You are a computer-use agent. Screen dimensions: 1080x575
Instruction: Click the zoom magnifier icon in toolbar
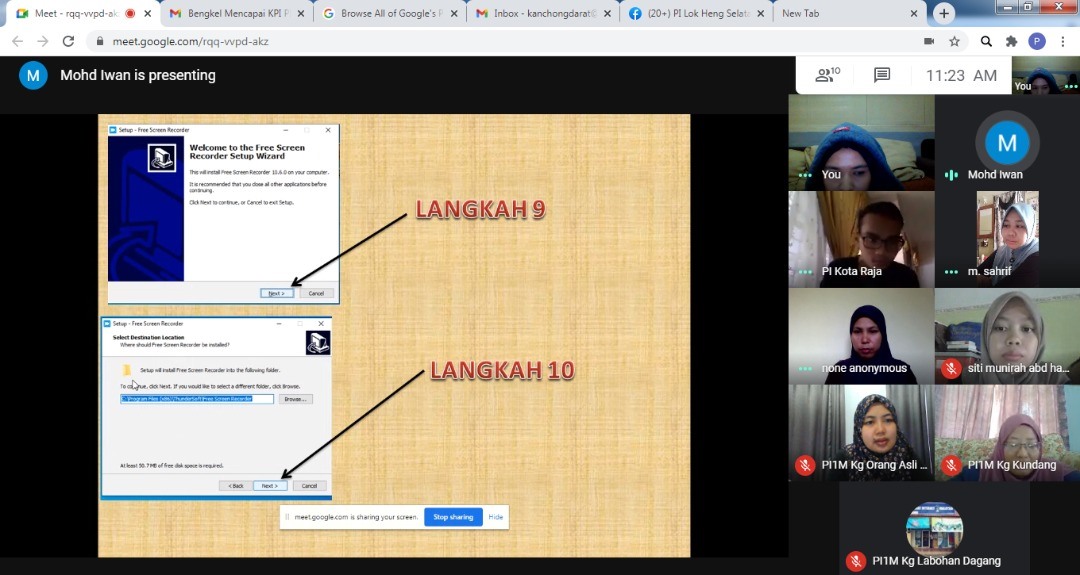pos(986,41)
